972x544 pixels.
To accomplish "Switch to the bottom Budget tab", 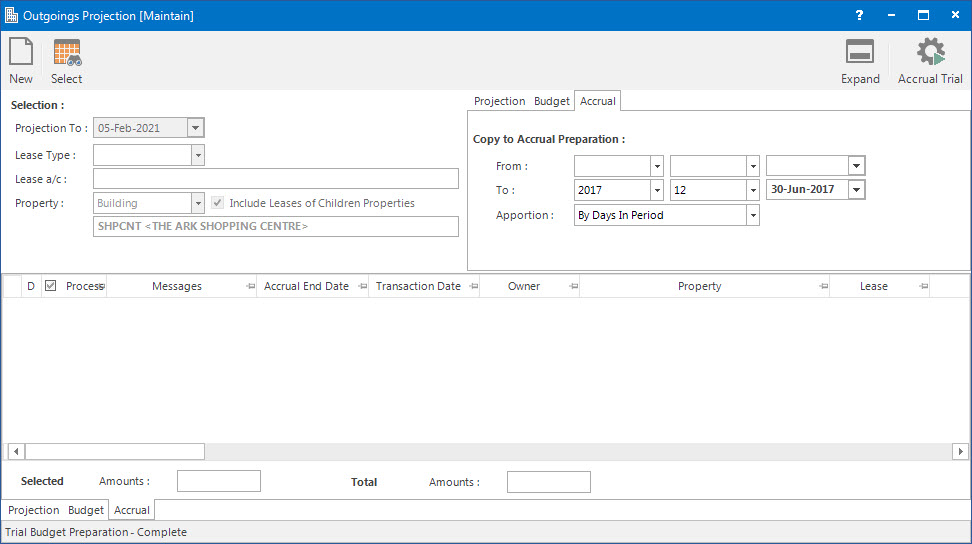I will (86, 510).
